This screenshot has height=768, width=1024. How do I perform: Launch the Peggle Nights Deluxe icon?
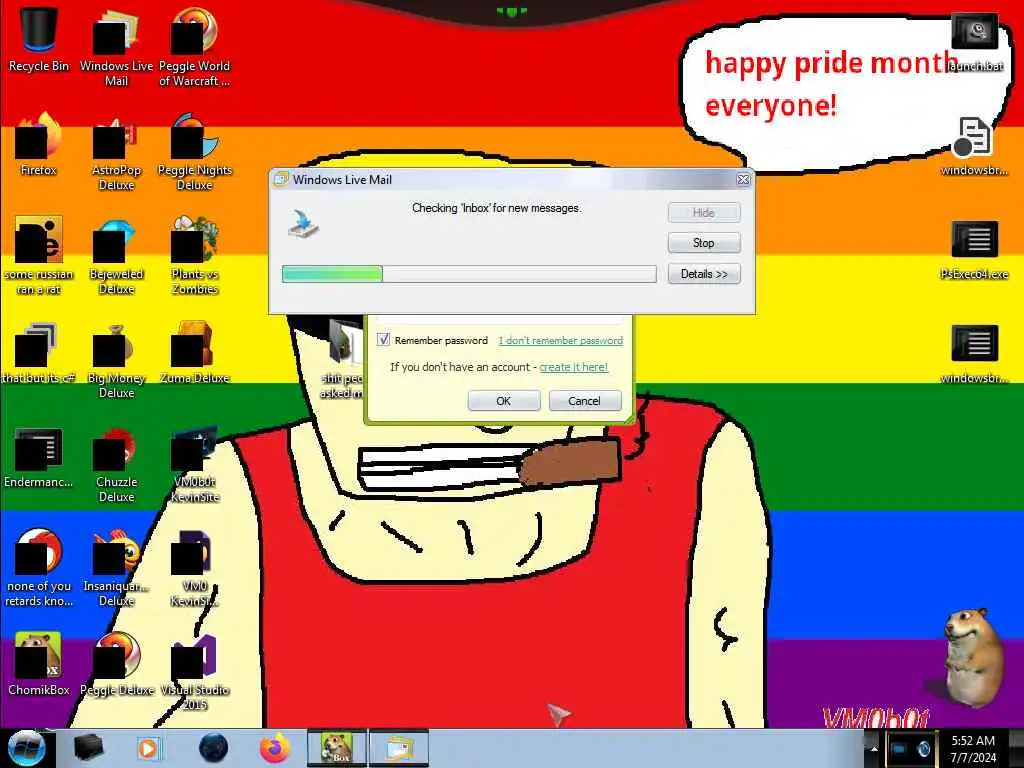pos(194,152)
